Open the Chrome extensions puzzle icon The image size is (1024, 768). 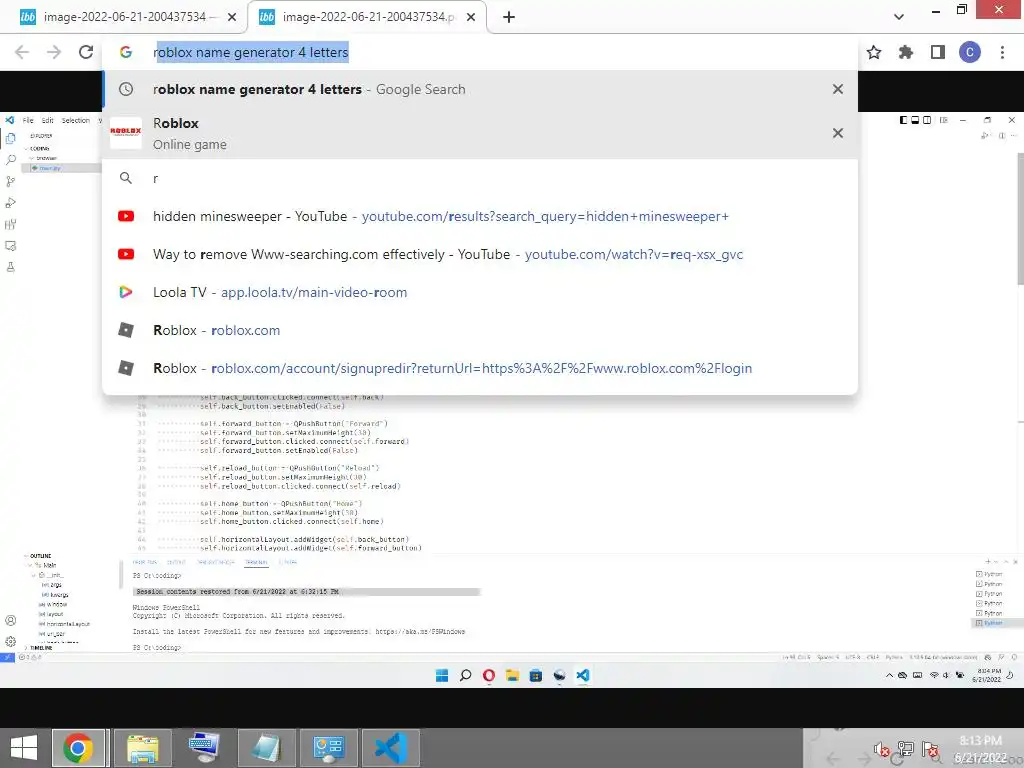tap(906, 52)
